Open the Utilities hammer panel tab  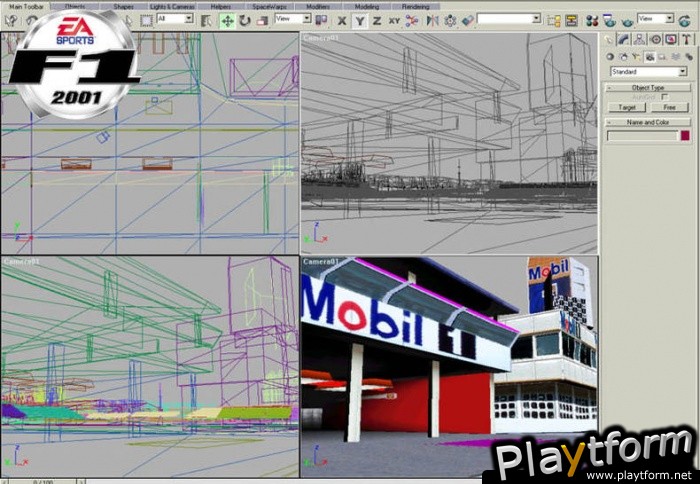(x=686, y=39)
